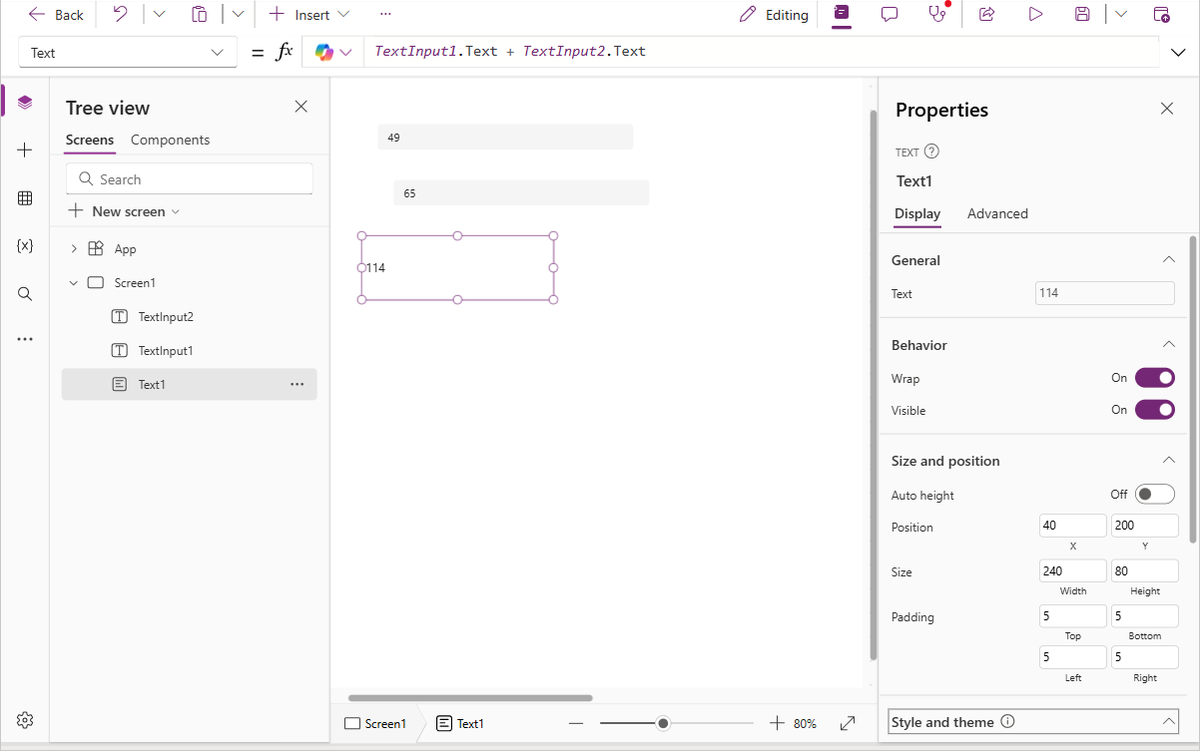This screenshot has height=751, width=1200.
Task: Open the undo options dropdown arrow
Action: click(x=158, y=15)
